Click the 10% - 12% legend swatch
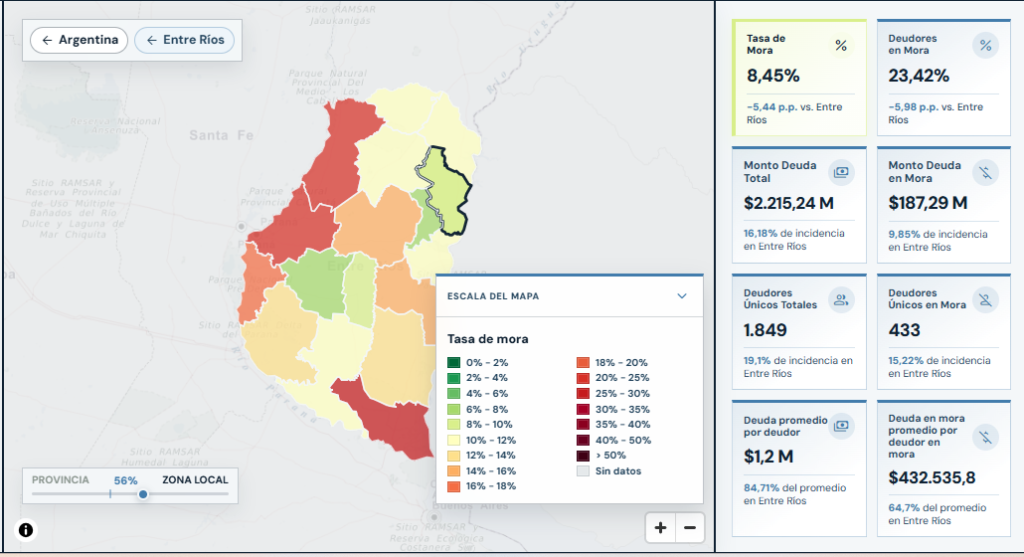The width and height of the screenshot is (1024, 557). [x=454, y=440]
